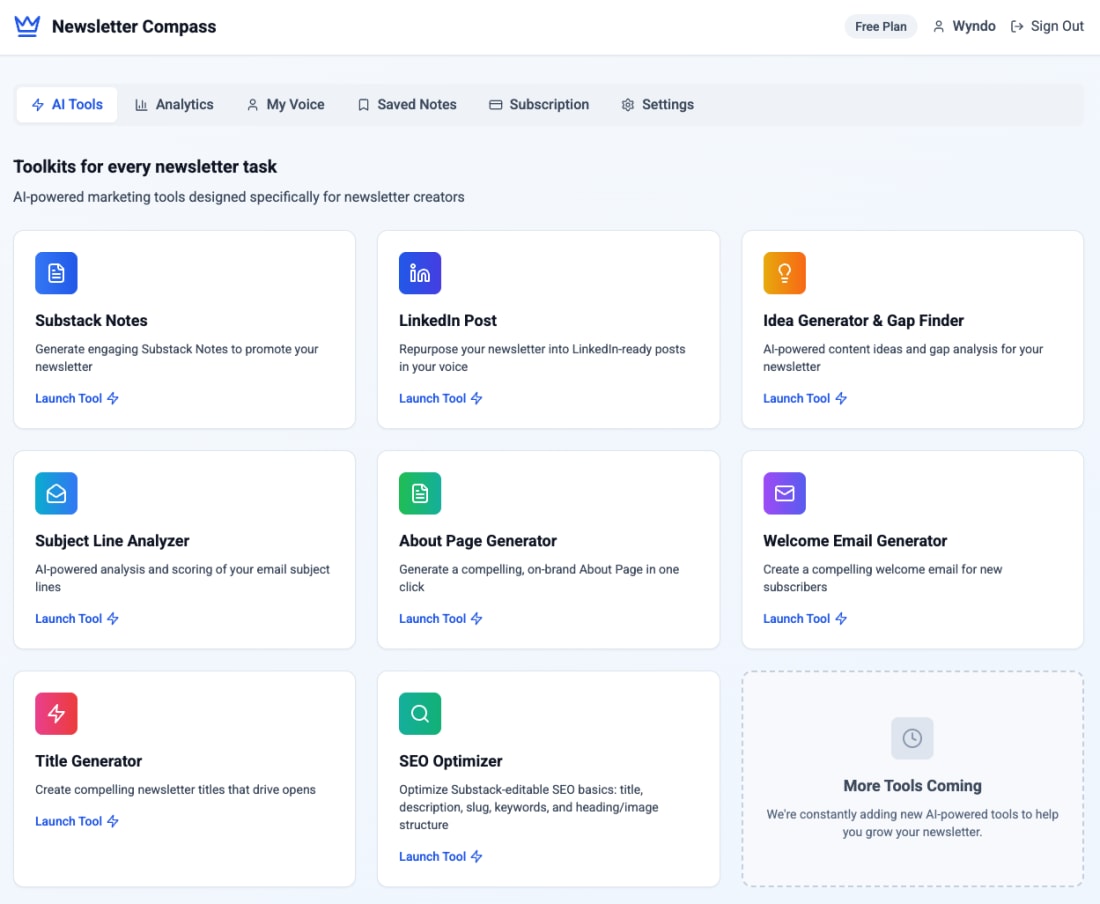Image resolution: width=1100 pixels, height=904 pixels.
Task: Click the person icon in My Voice tab
Action: (252, 104)
